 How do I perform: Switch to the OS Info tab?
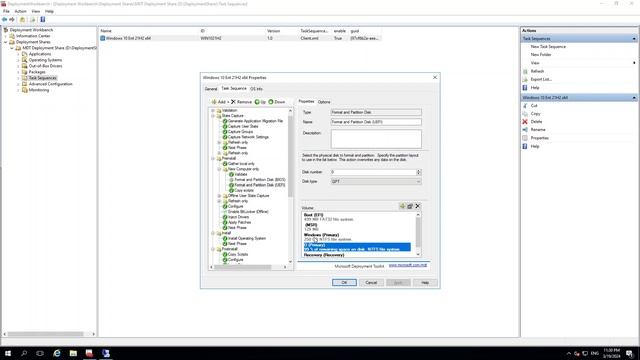(x=256, y=89)
